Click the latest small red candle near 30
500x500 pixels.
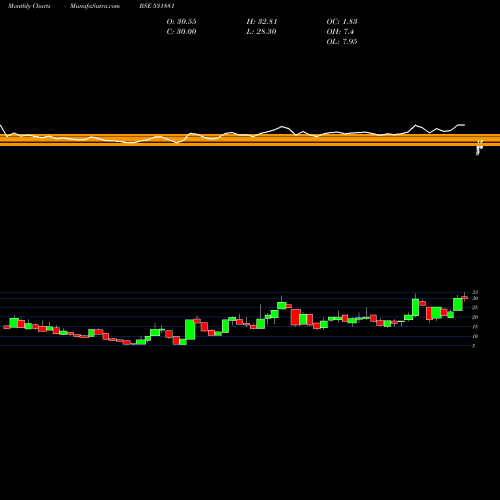[x=465, y=297]
